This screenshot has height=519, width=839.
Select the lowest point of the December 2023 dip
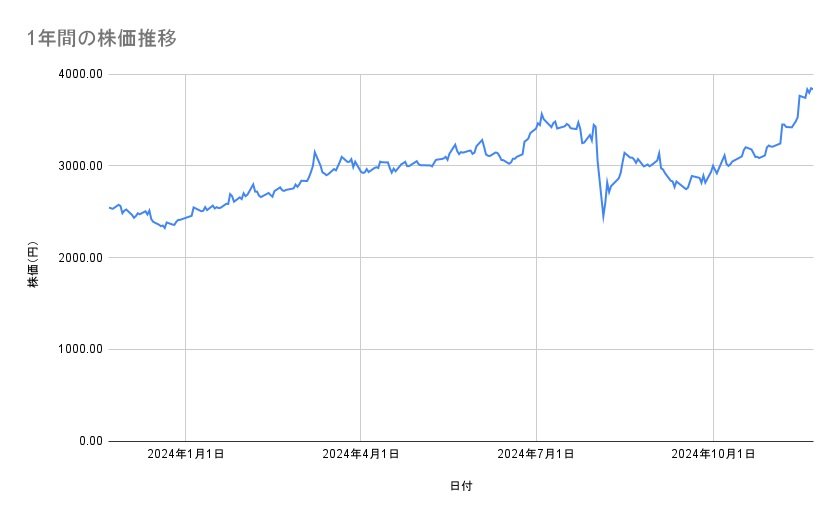(x=165, y=228)
